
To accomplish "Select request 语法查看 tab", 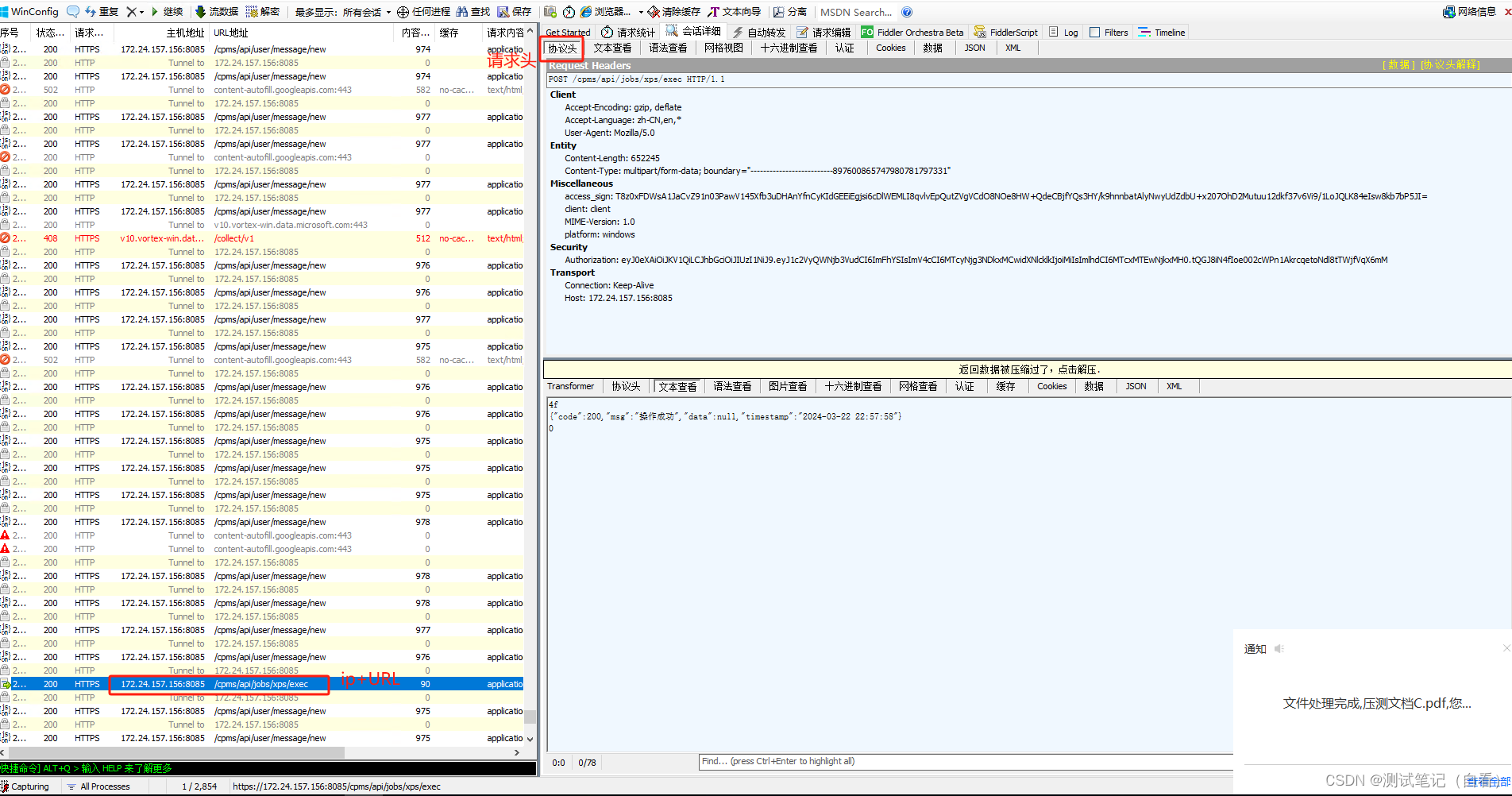I will click(668, 48).
